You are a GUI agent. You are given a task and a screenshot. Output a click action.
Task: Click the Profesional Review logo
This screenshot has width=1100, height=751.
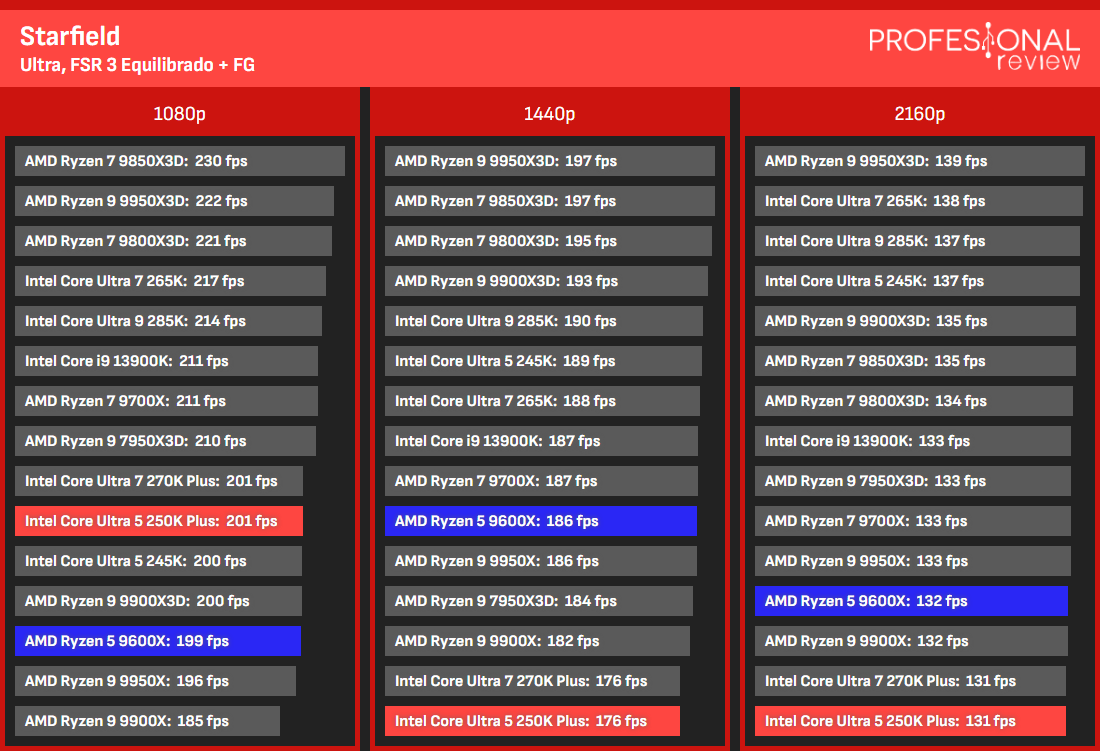[x=974, y=47]
